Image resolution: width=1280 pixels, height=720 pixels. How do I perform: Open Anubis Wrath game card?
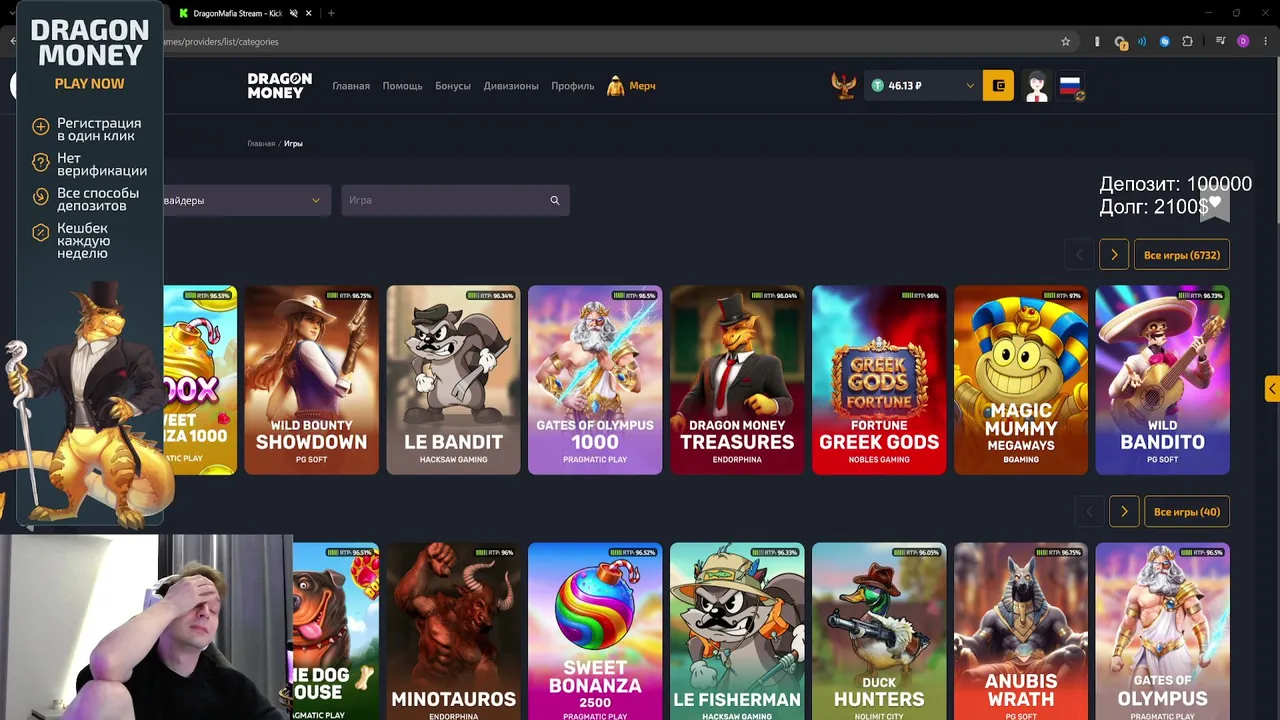[x=1021, y=631]
